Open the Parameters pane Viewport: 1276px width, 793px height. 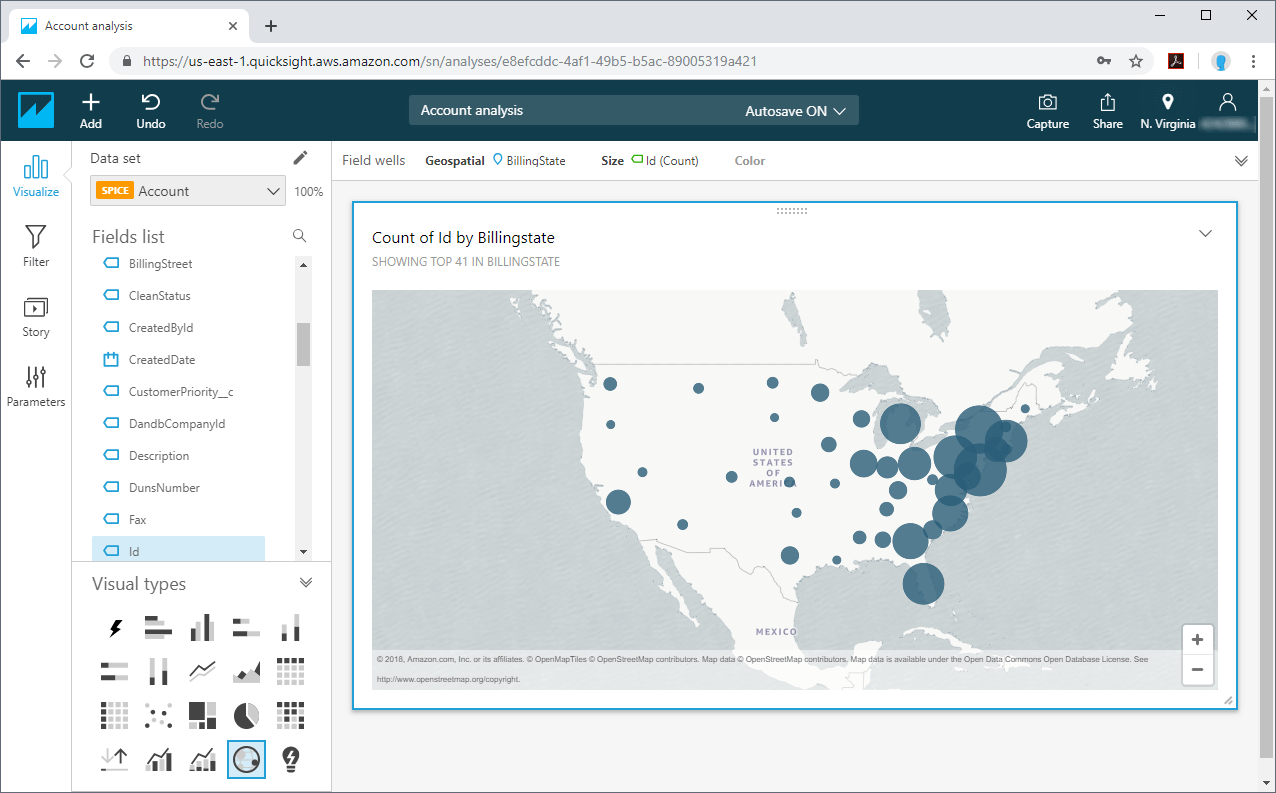coord(36,386)
